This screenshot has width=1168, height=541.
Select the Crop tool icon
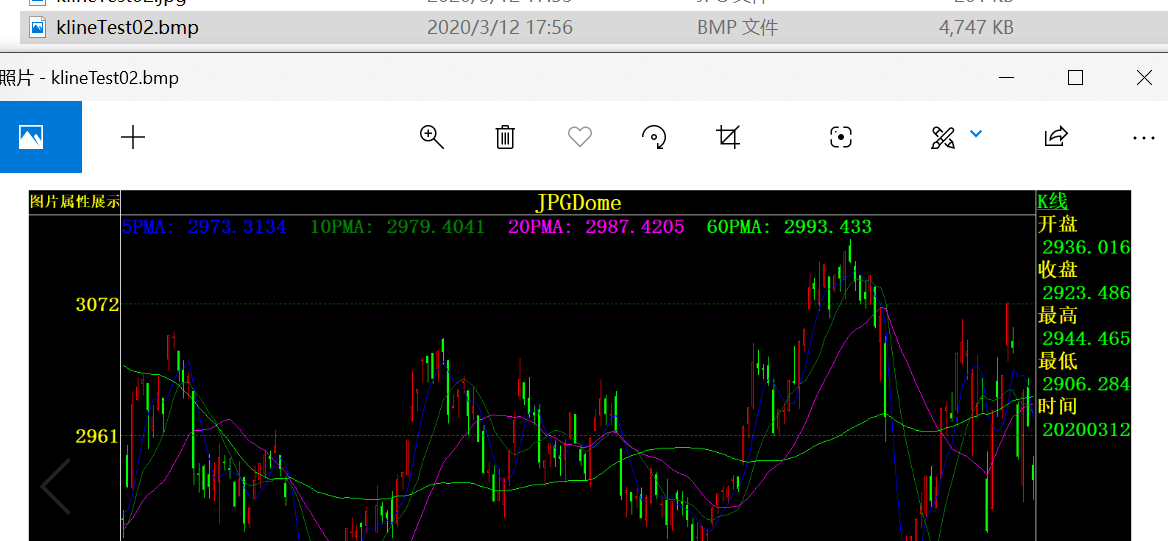[729, 137]
